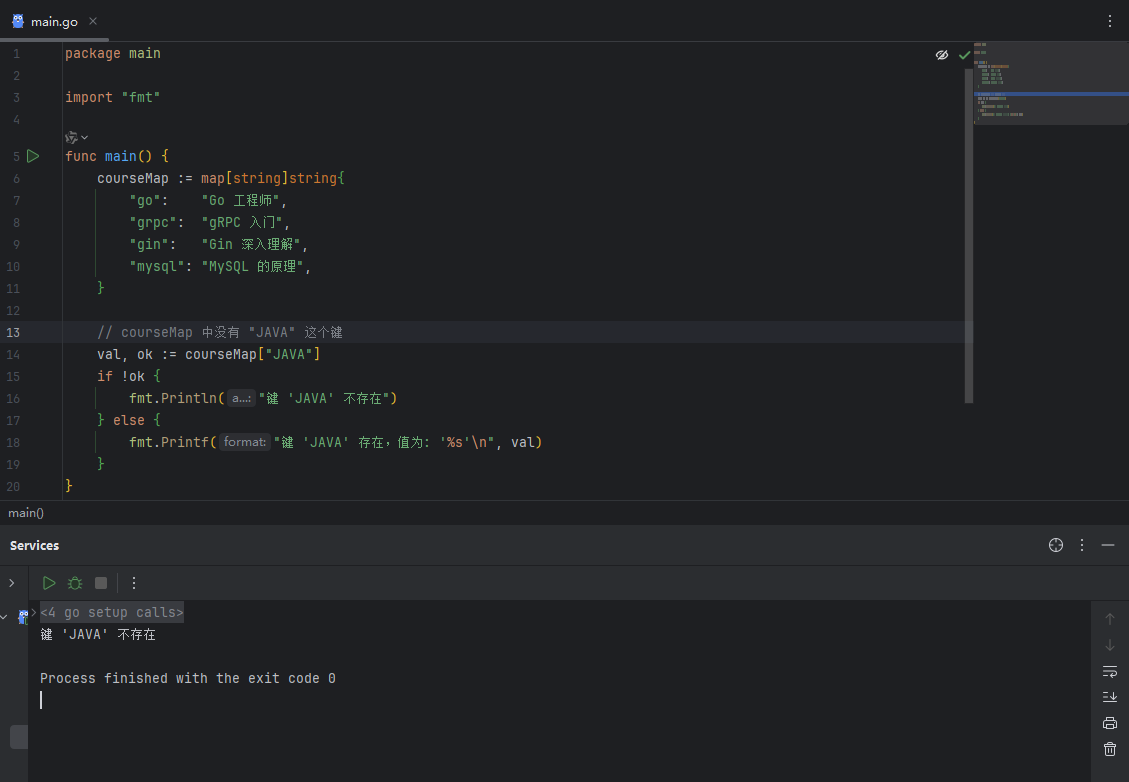The image size is (1129, 782).
Task: Stop the process with the square stop button
Action: pyautogui.click(x=101, y=583)
